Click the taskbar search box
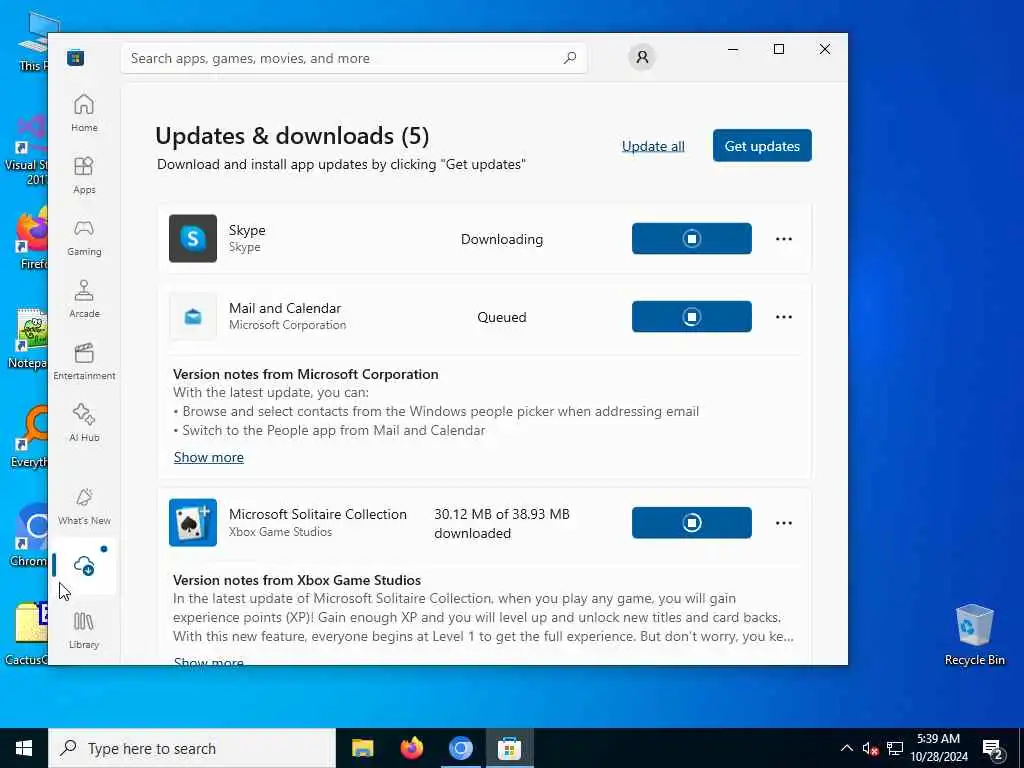The width and height of the screenshot is (1024, 768). (192, 748)
